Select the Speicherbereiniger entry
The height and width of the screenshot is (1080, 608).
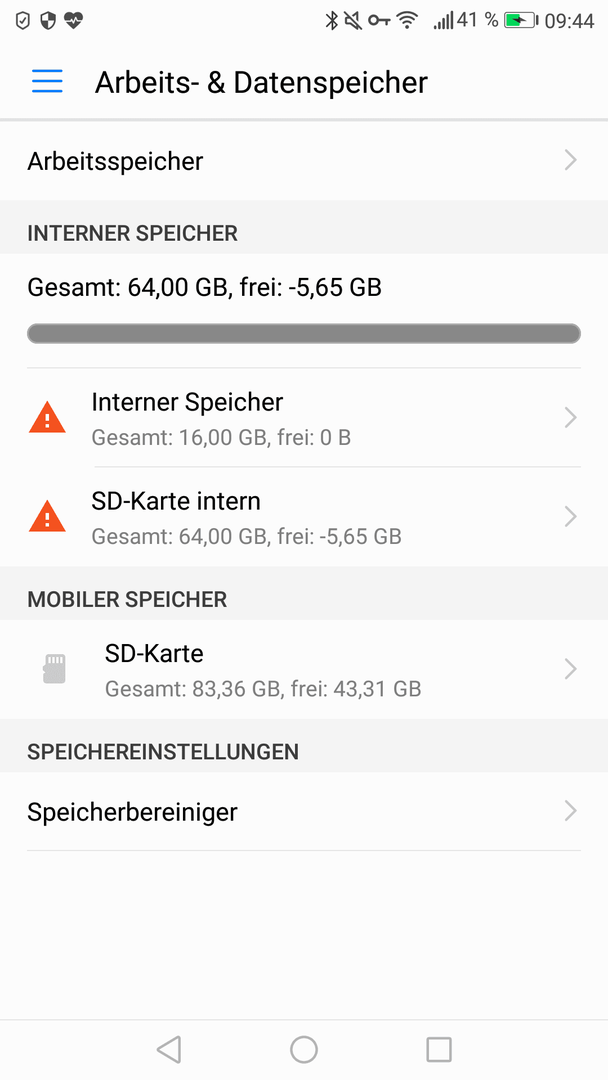[x=304, y=811]
